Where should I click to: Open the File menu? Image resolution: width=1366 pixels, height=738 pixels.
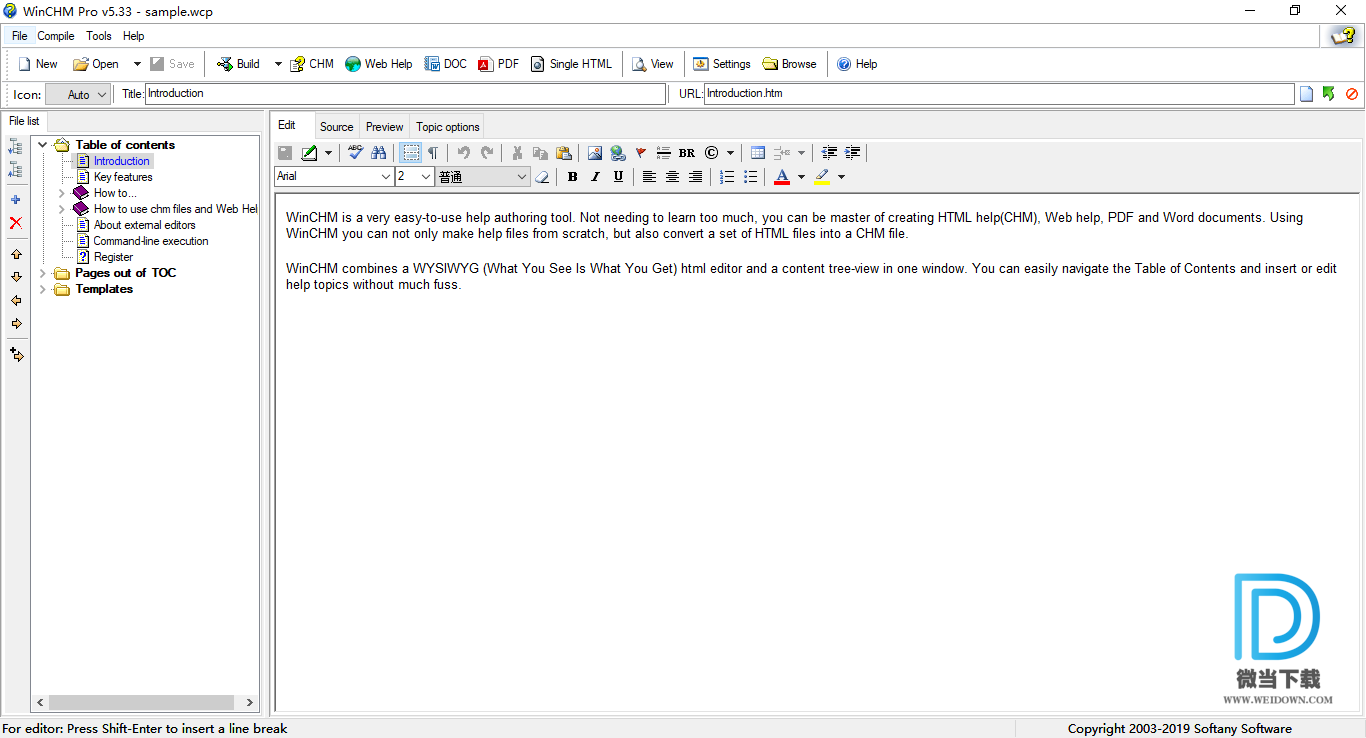click(x=20, y=36)
